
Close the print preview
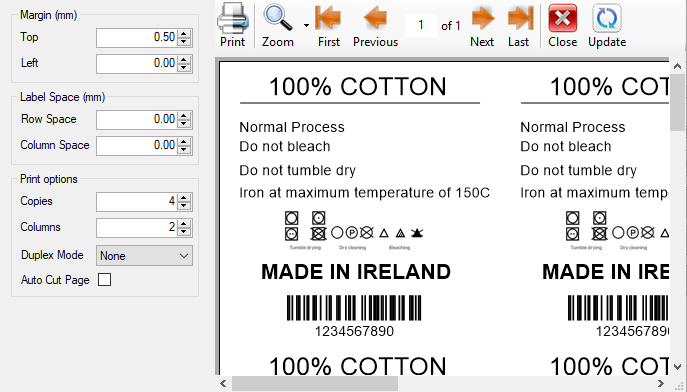[x=563, y=18]
